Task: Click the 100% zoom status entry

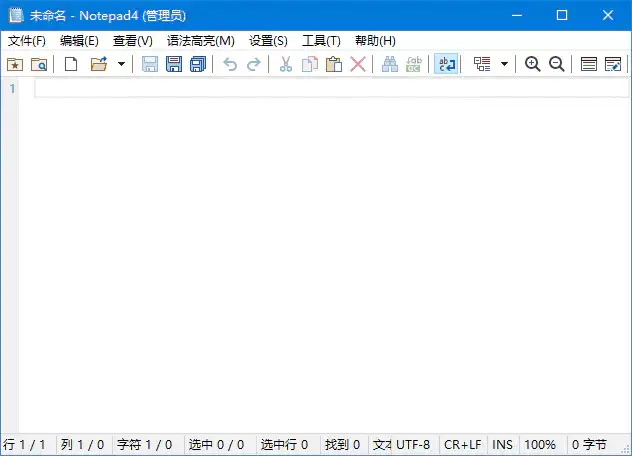Action: [x=540, y=445]
